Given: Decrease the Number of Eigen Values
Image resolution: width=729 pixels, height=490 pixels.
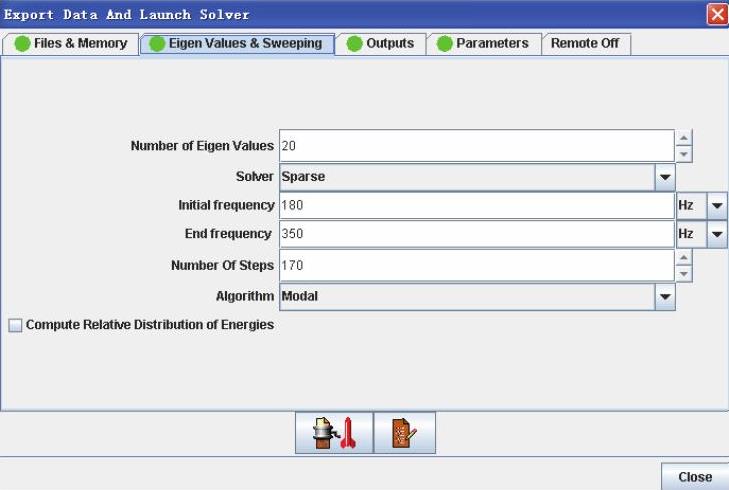Looking at the screenshot, I should coord(684,154).
